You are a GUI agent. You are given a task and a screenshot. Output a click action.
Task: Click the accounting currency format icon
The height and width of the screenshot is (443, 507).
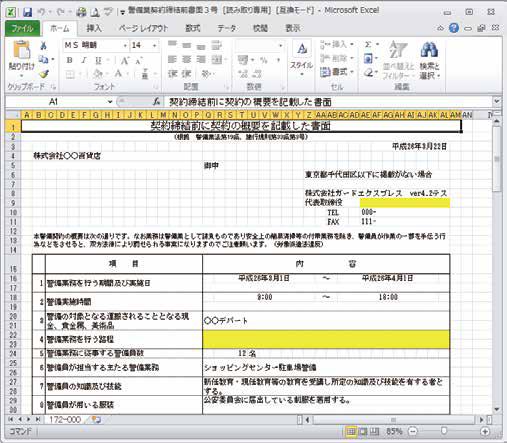[x=243, y=60]
